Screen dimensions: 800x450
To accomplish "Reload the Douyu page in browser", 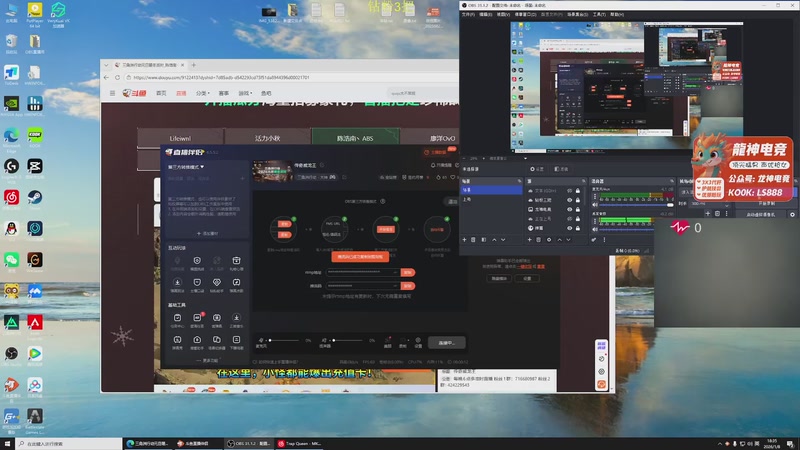I will click(x=117, y=78).
